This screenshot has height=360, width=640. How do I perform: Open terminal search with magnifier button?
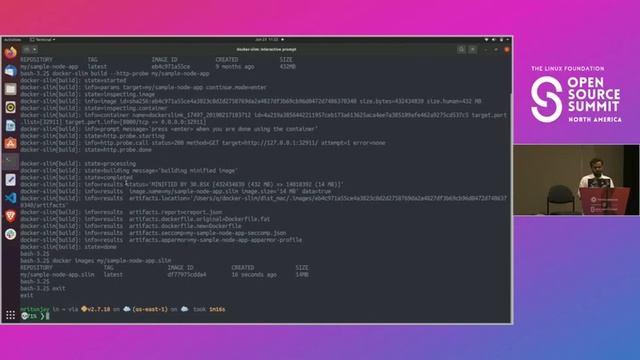point(461,49)
